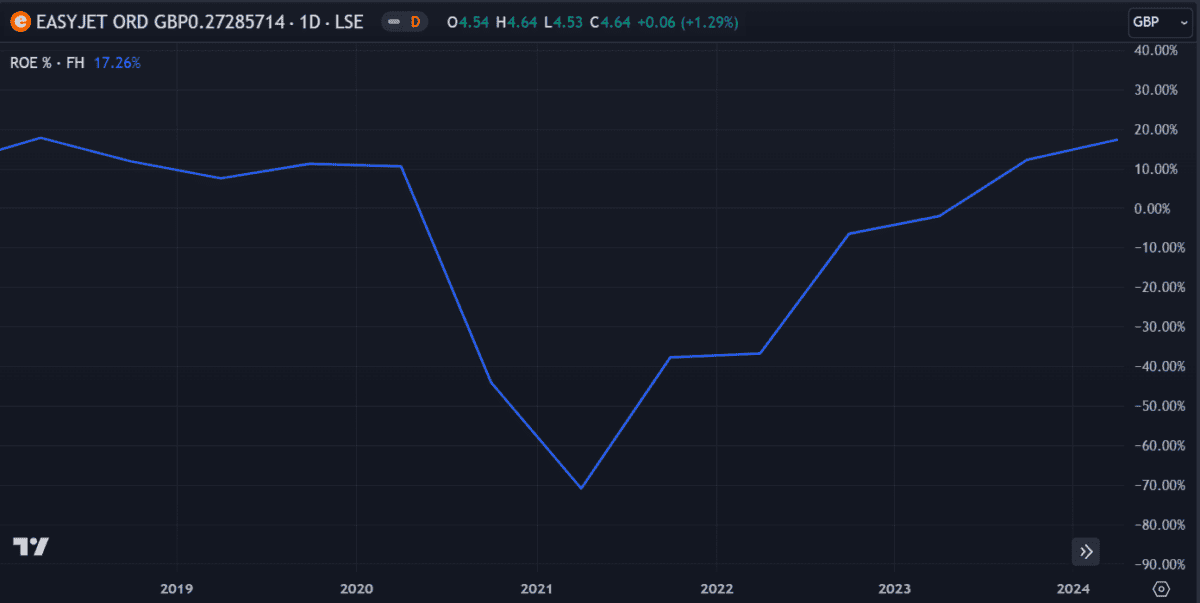Click the orange D delayed-data badge
Viewport: 1200px width, 603px height.
(415, 21)
